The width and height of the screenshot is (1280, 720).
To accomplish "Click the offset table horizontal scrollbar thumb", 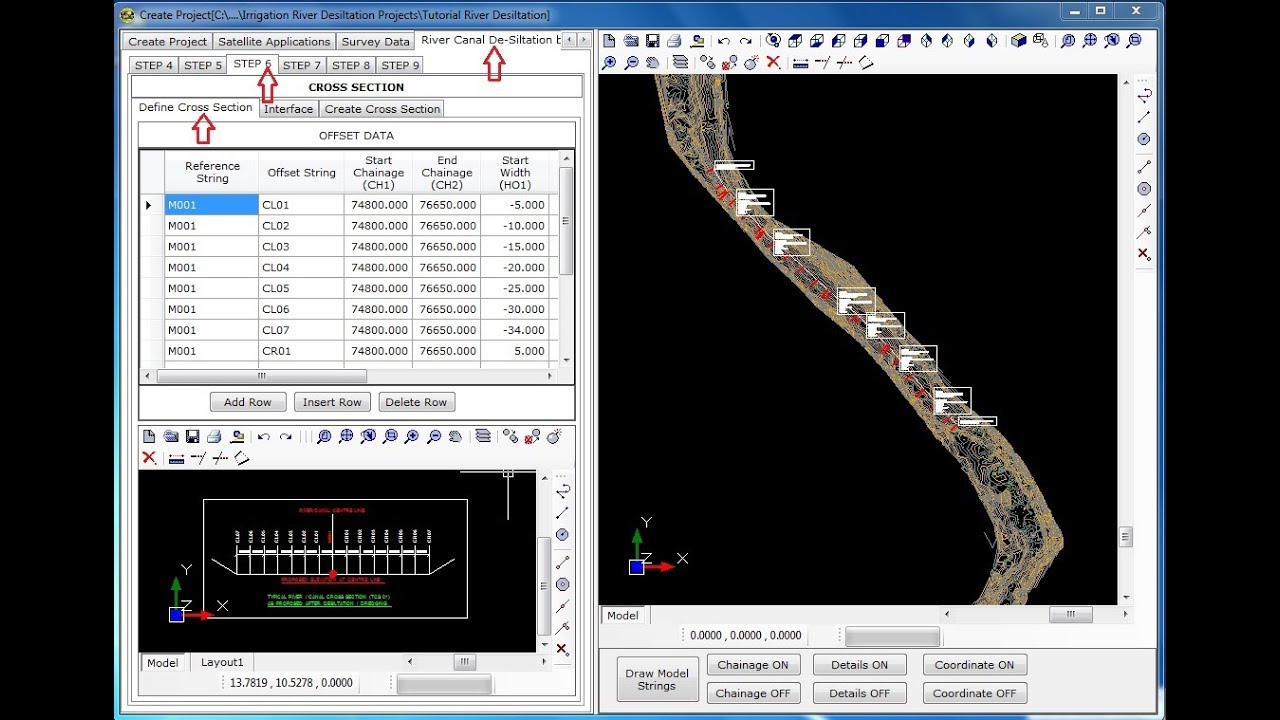I will (262, 377).
